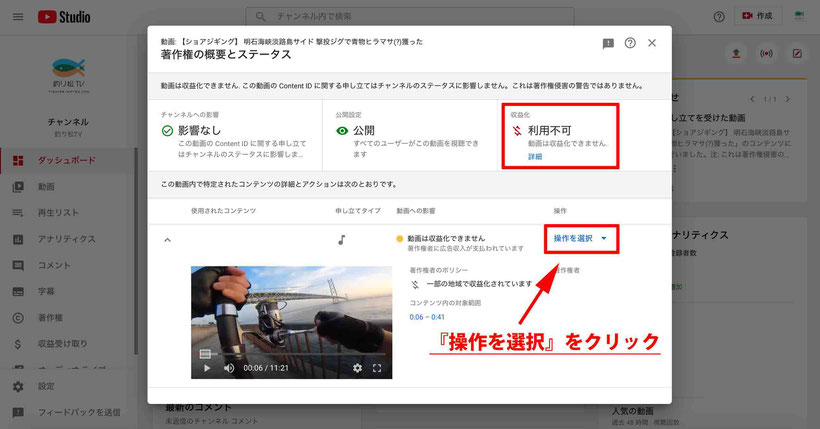Image resolution: width=820 pixels, height=429 pixels.
Task: Click the 利用不可 monetization-off icon
Action: [x=517, y=131]
